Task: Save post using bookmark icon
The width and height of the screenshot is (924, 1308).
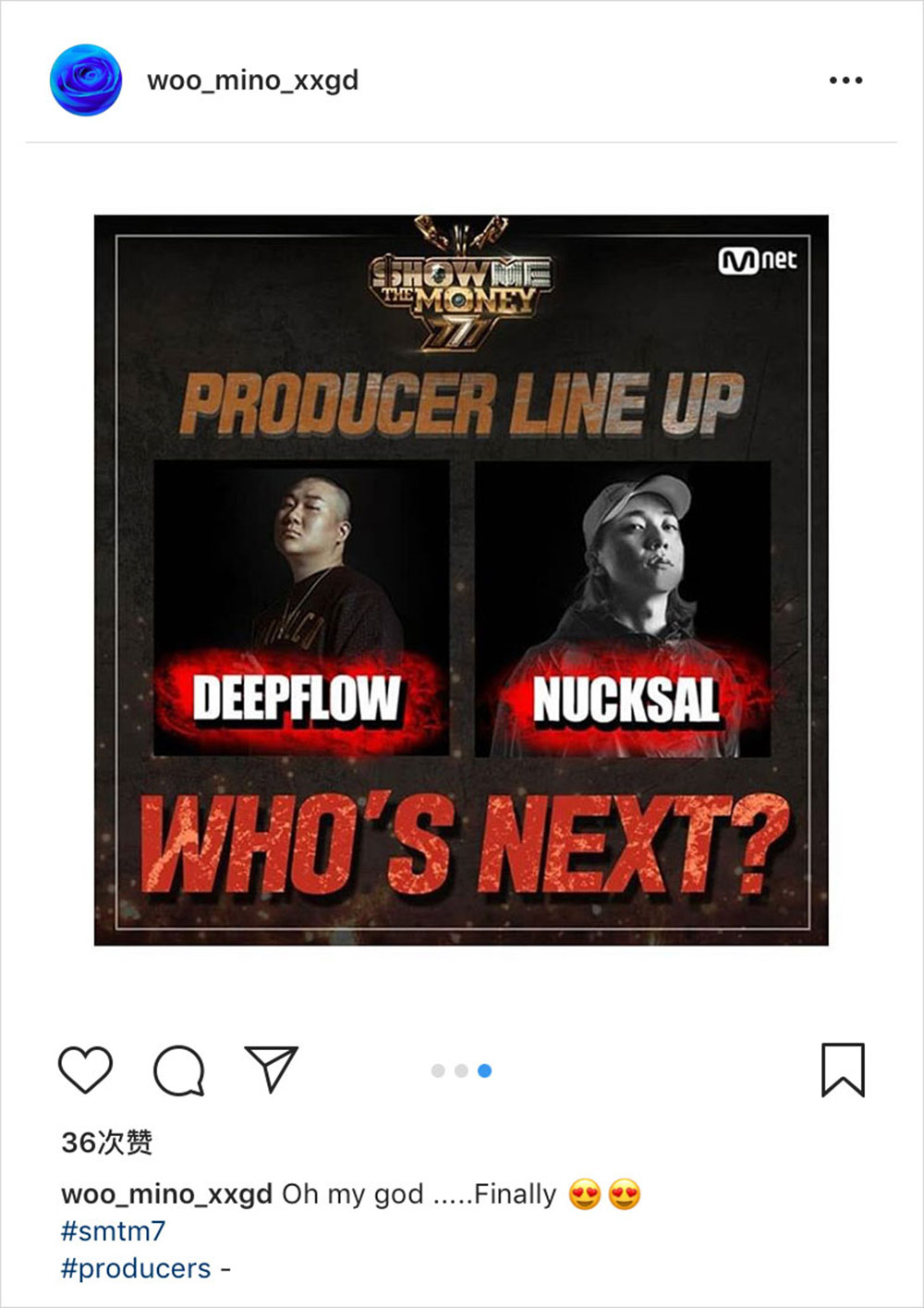Action: (x=843, y=1070)
